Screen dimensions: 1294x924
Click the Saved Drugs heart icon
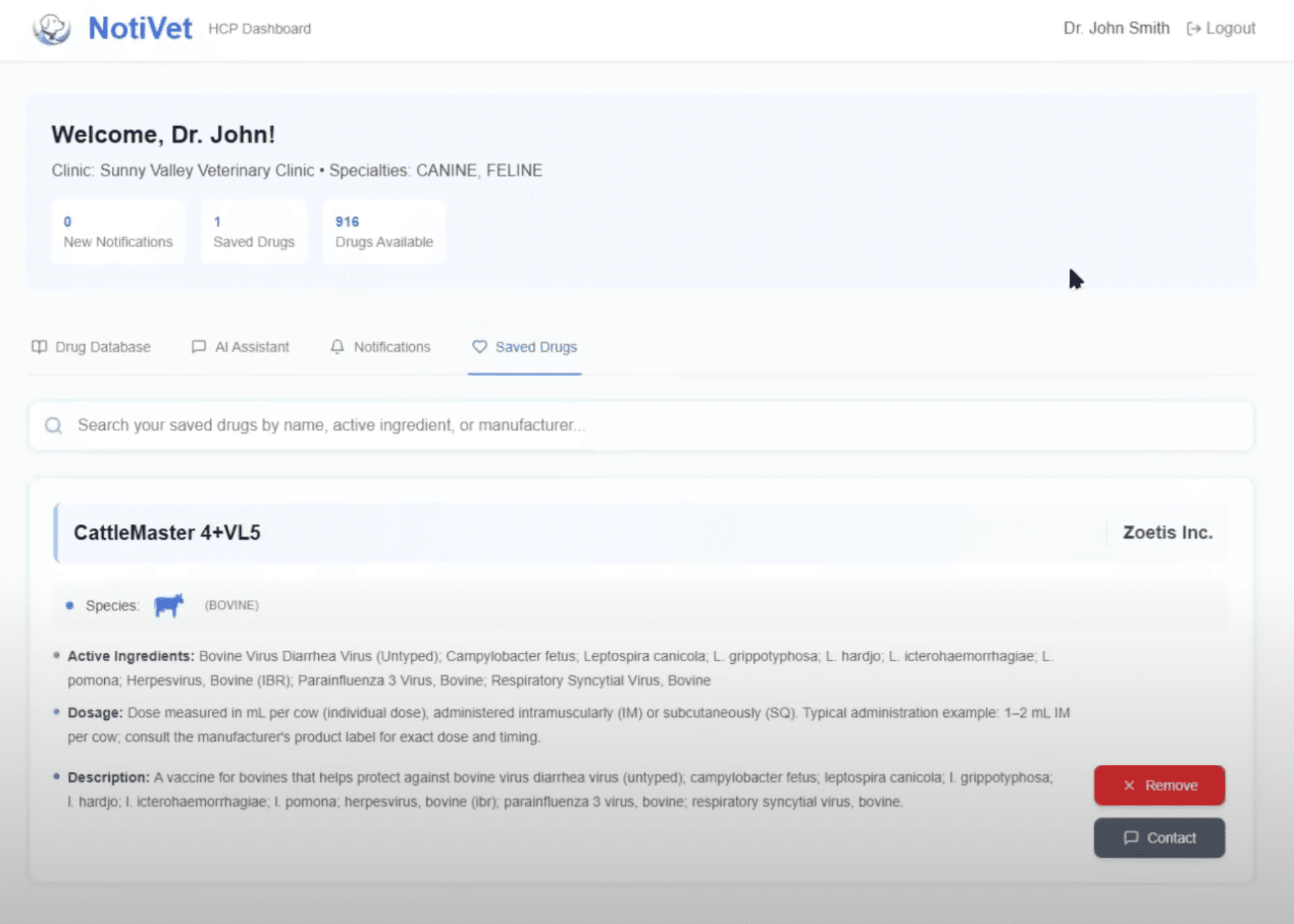479,347
